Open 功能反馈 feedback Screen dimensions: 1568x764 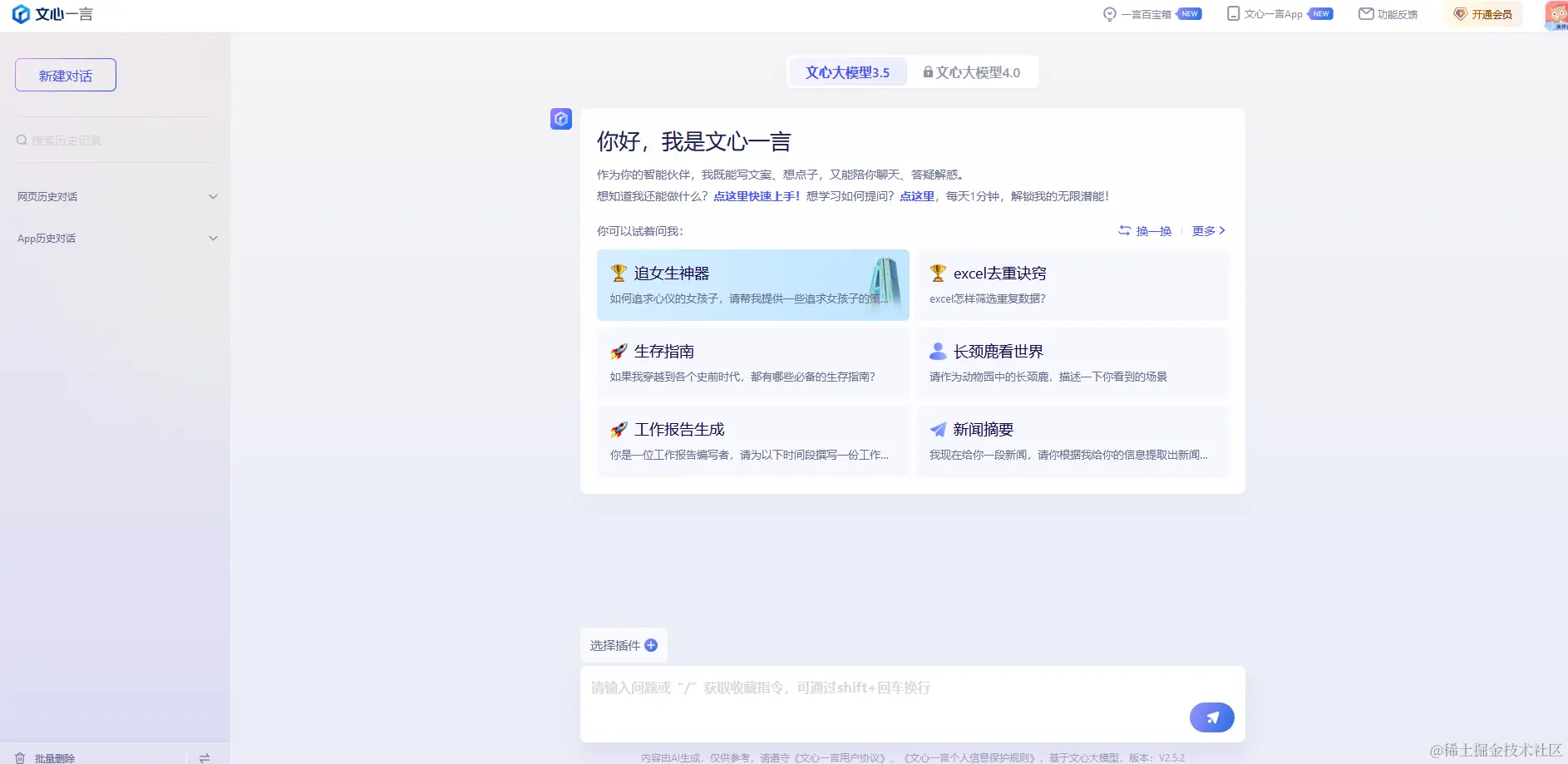1388,14
